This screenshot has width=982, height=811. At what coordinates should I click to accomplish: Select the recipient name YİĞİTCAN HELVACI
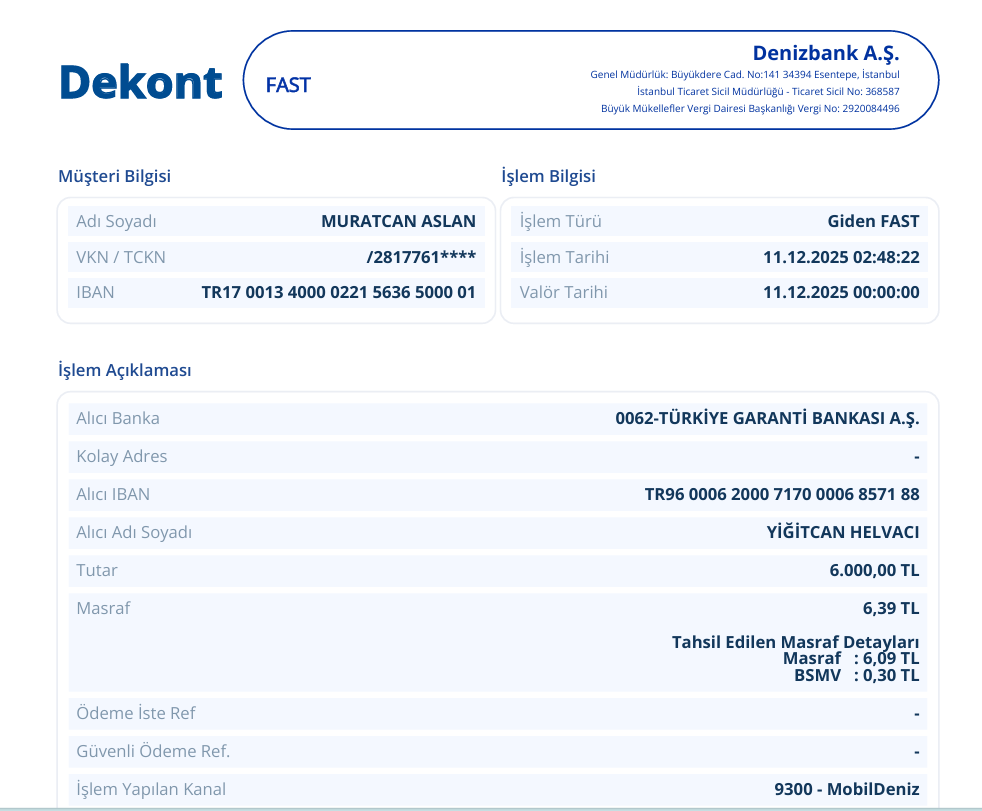pos(843,532)
